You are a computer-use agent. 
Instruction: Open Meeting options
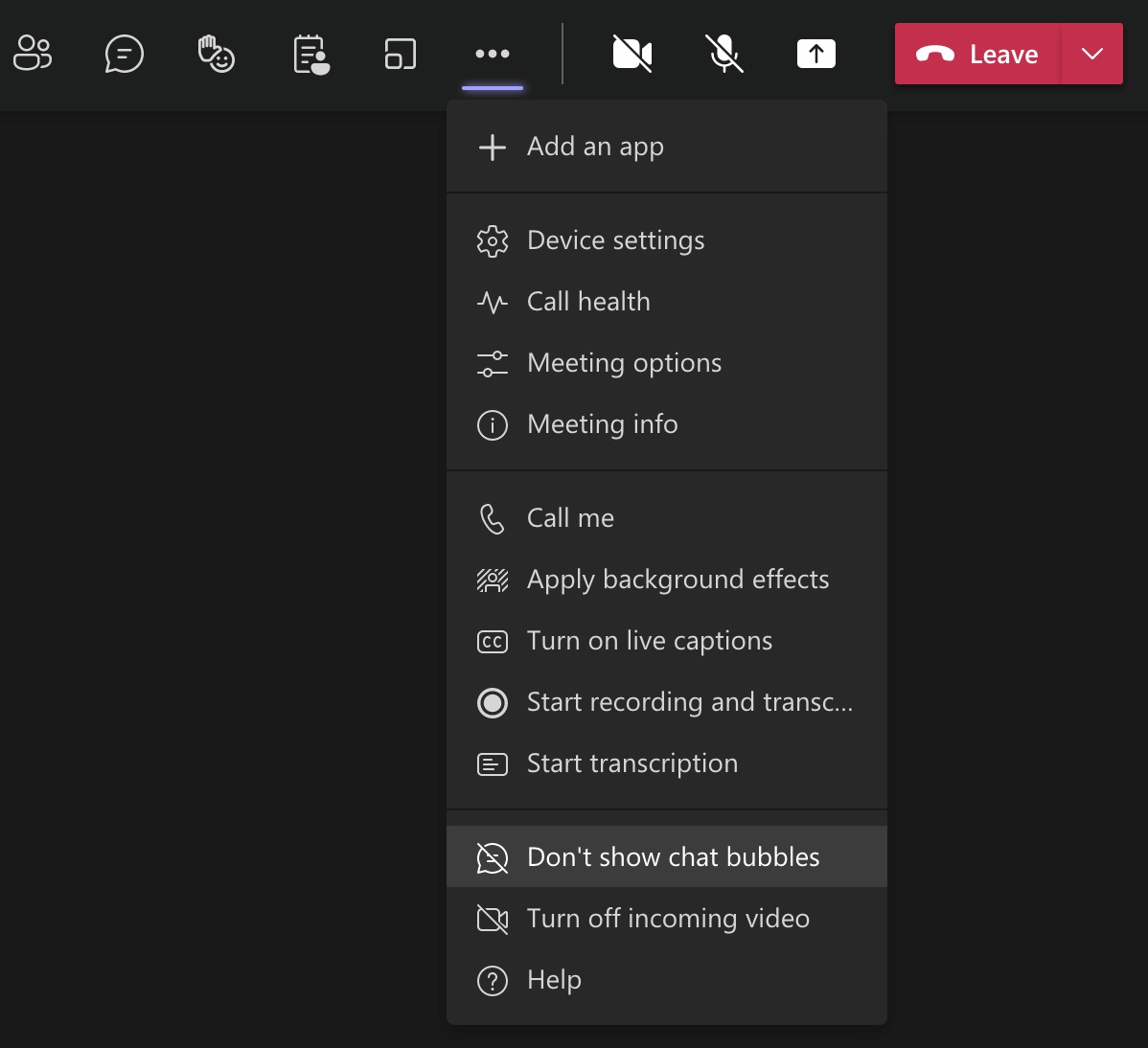667,363
